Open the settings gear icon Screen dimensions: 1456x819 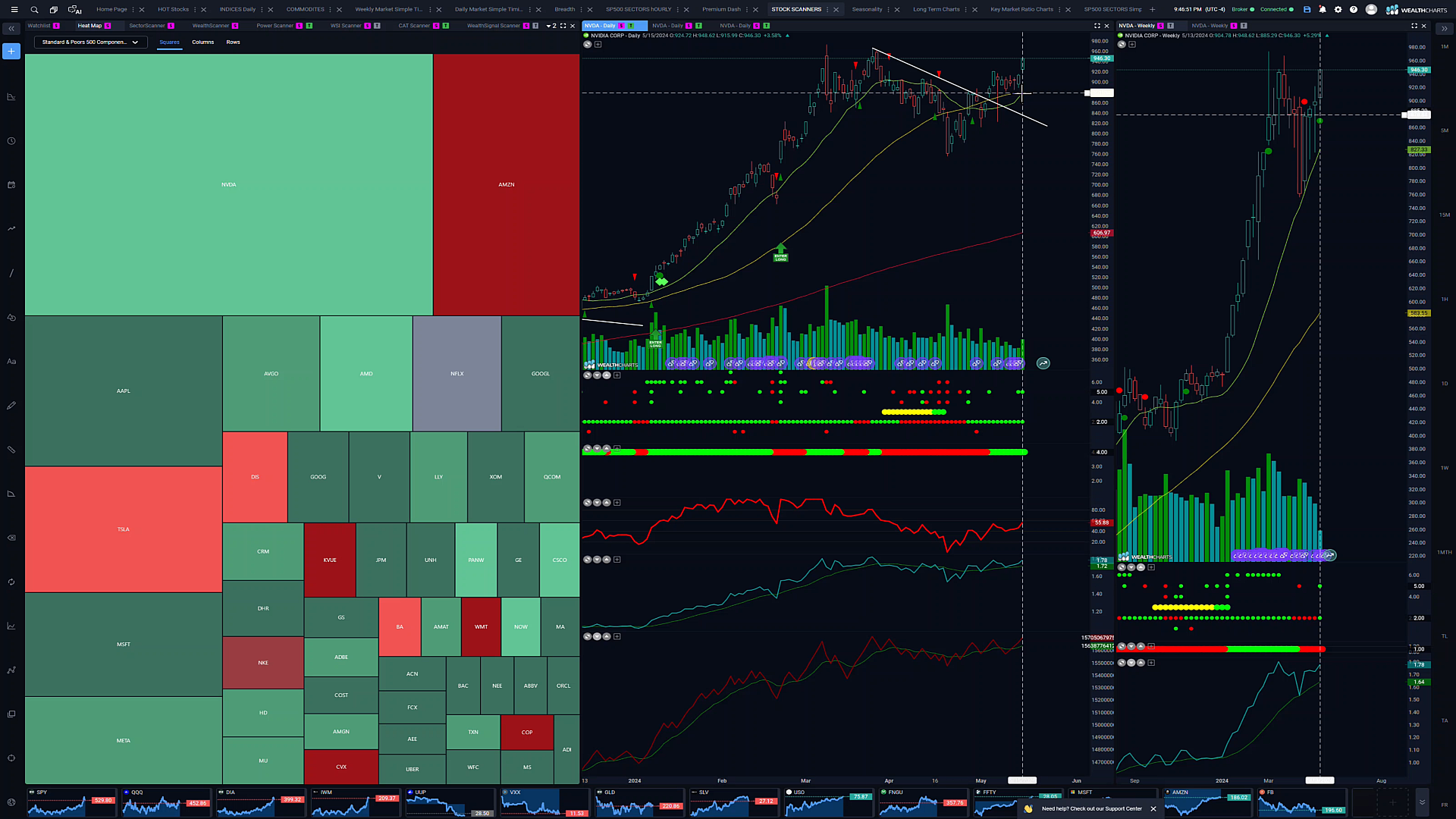coord(1338,10)
